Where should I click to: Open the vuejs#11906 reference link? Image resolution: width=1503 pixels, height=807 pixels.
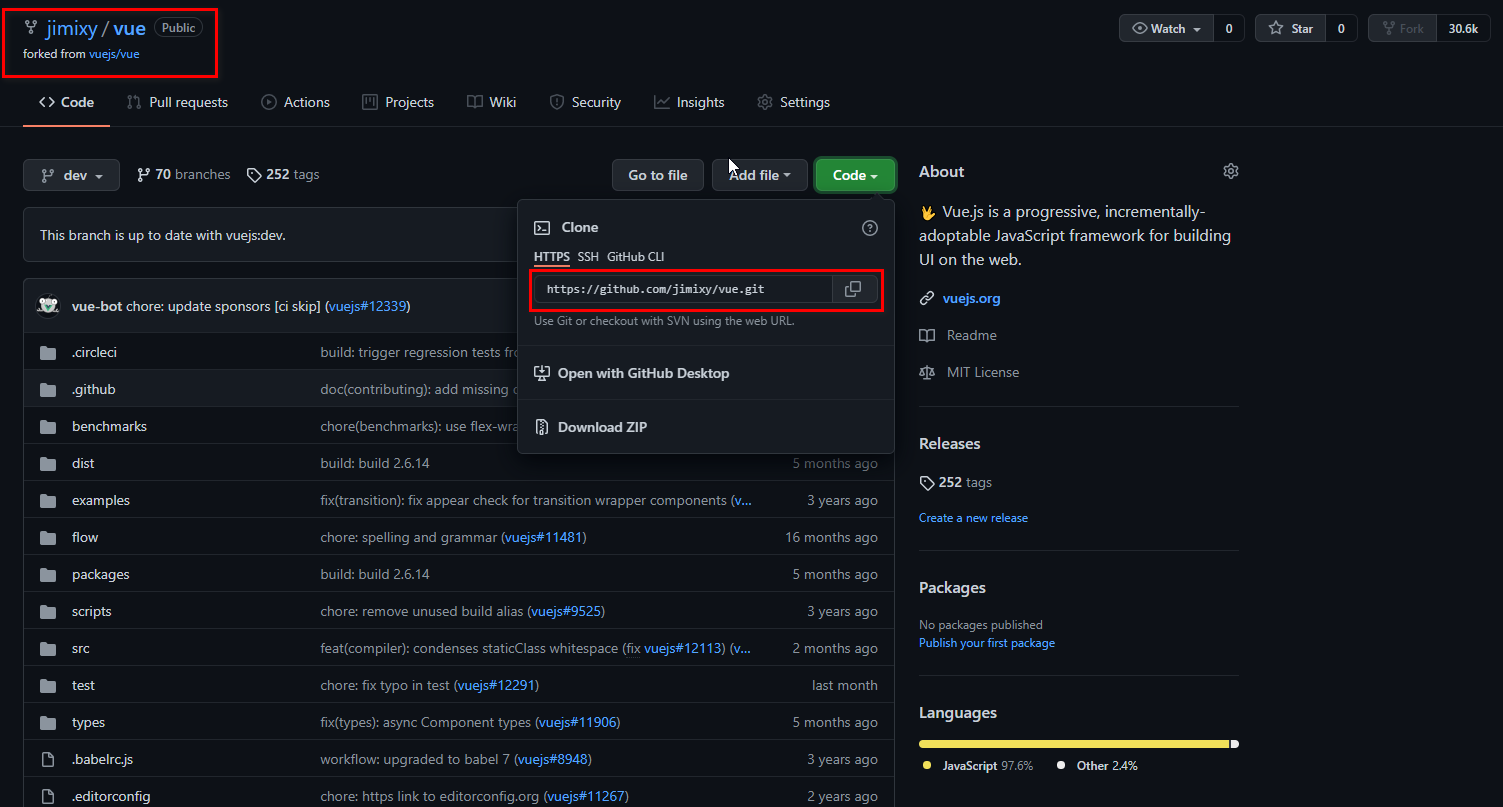(578, 722)
